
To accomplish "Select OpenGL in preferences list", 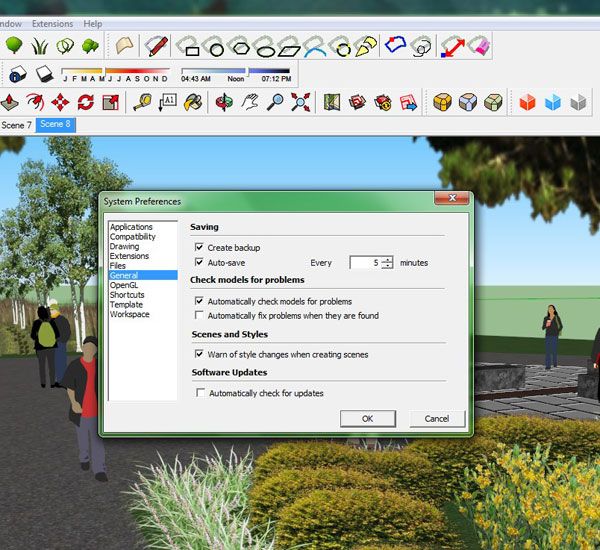I will point(124,285).
